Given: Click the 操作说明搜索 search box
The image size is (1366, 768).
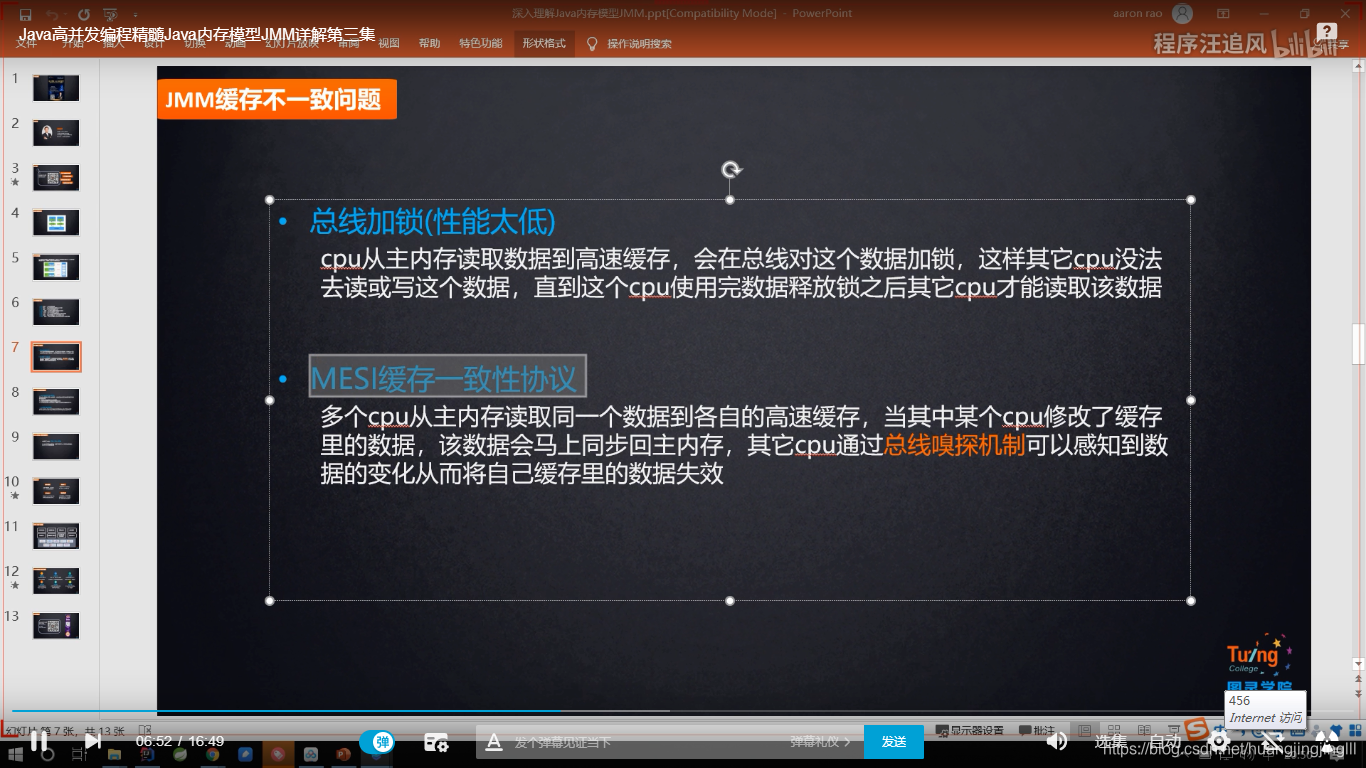Looking at the screenshot, I should (640, 44).
